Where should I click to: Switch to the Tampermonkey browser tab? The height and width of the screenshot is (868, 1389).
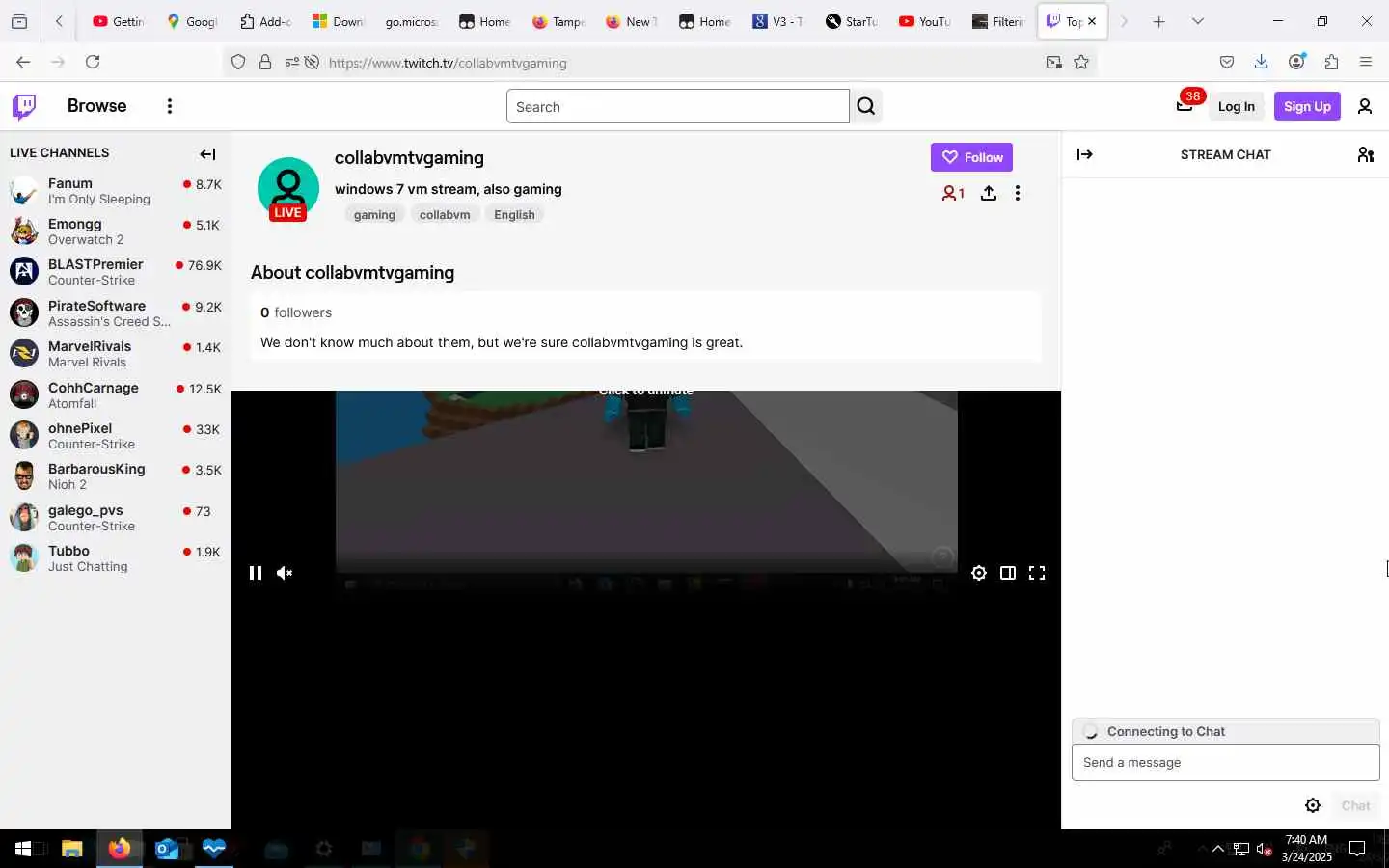click(558, 21)
